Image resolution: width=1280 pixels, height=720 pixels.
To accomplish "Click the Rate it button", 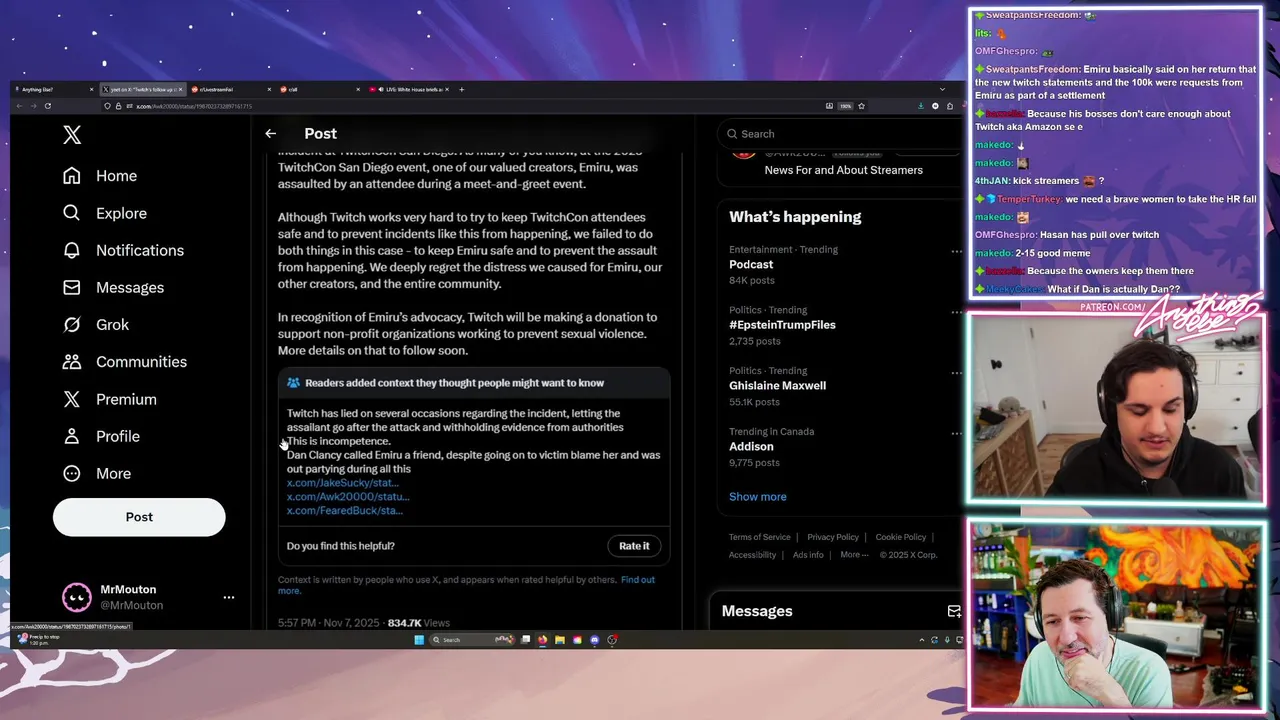I will [x=634, y=546].
